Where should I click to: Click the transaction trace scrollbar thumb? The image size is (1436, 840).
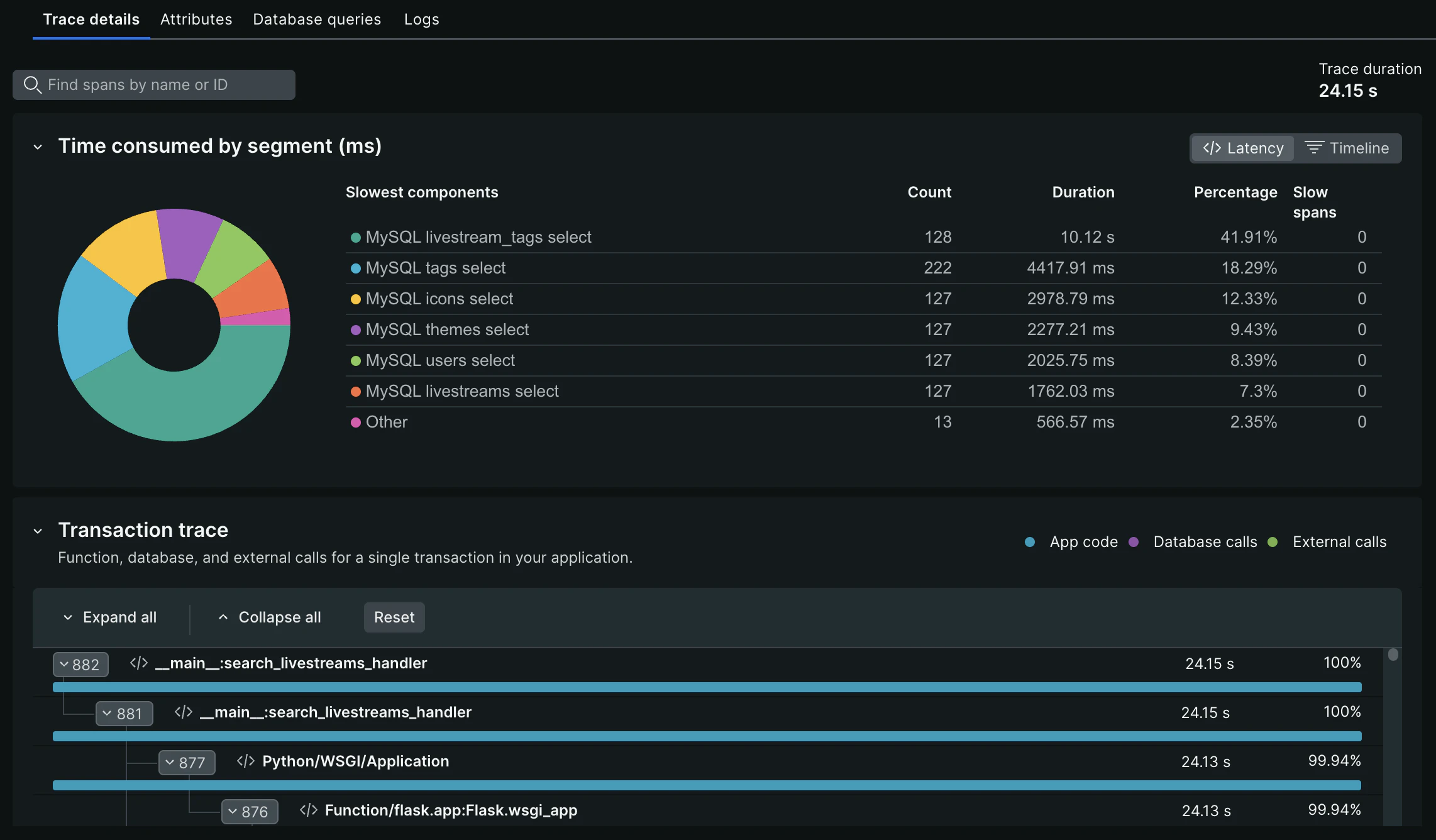(x=1393, y=654)
